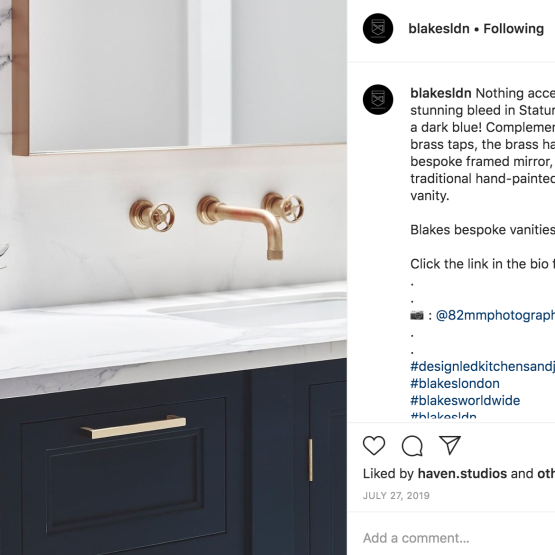Image resolution: width=555 pixels, height=555 pixels.
Task: Open the list of others who liked
Action: coord(546,474)
